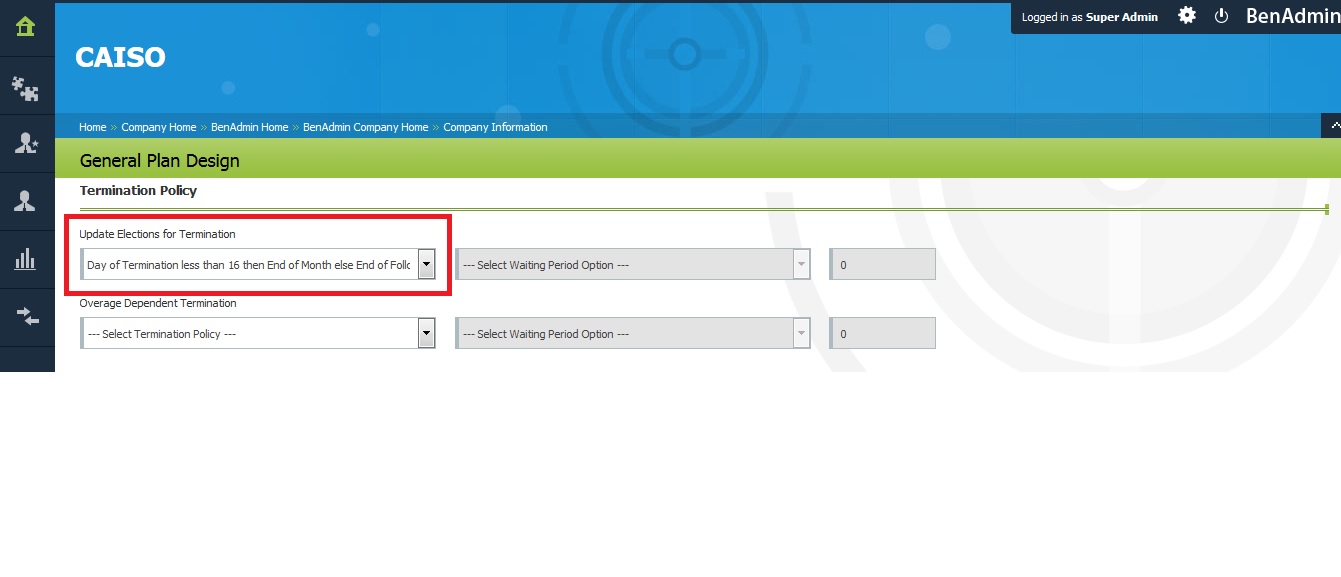Image resolution: width=1341 pixels, height=577 pixels.
Task: Click Logged in as Super Admin text
Action: pyautogui.click(x=1090, y=17)
